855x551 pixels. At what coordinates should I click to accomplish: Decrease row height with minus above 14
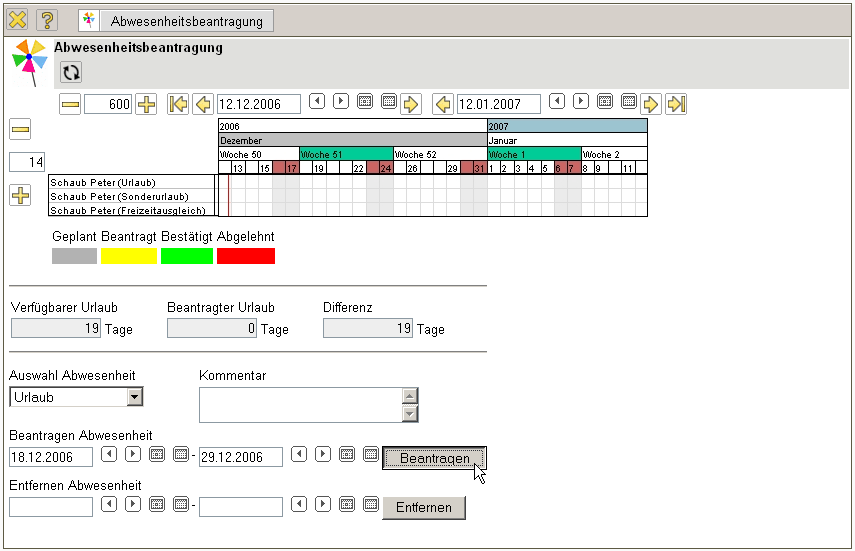(20, 130)
